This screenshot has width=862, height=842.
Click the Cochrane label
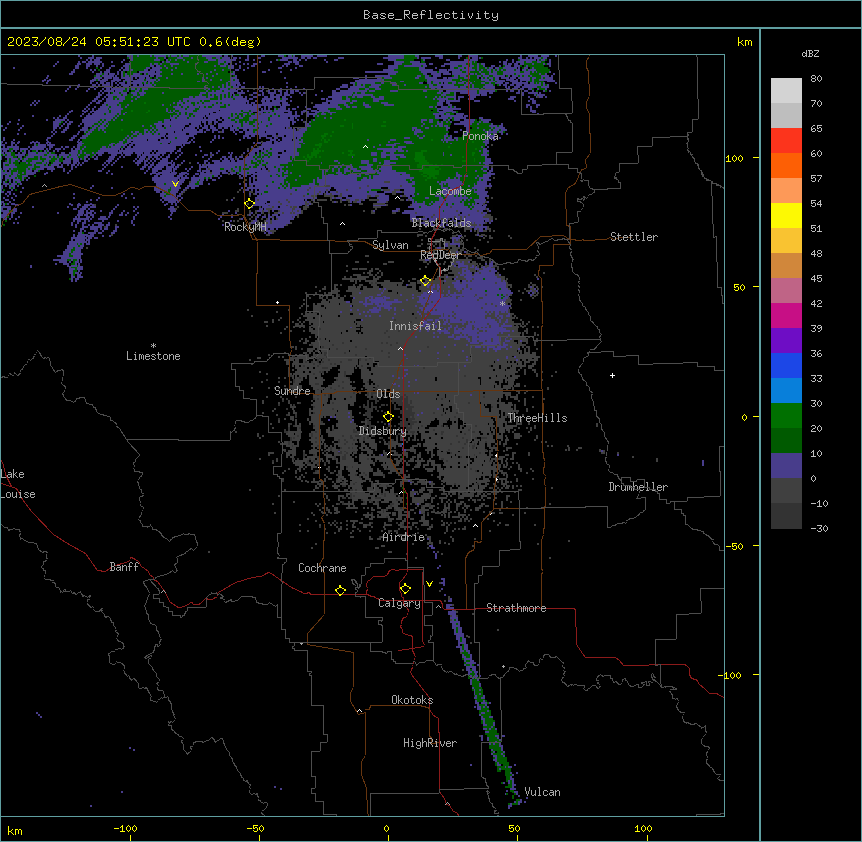(x=322, y=568)
